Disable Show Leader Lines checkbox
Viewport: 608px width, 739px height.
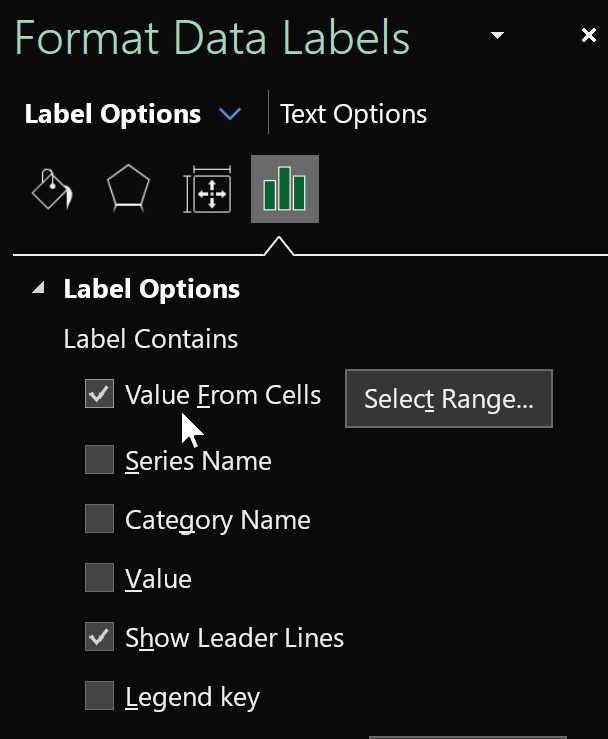99,637
